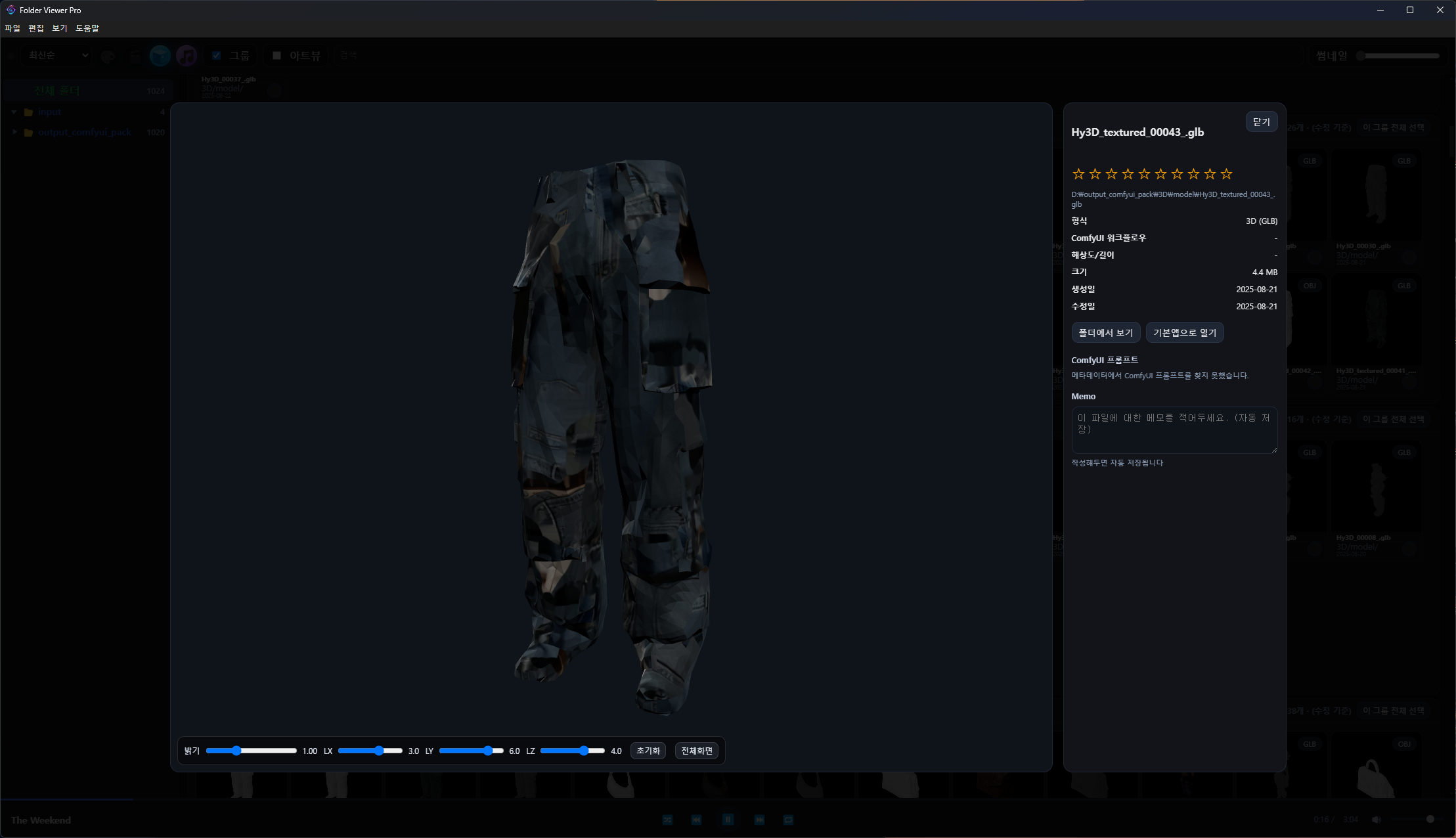
Task: Skip to the next track
Action: pos(759,820)
